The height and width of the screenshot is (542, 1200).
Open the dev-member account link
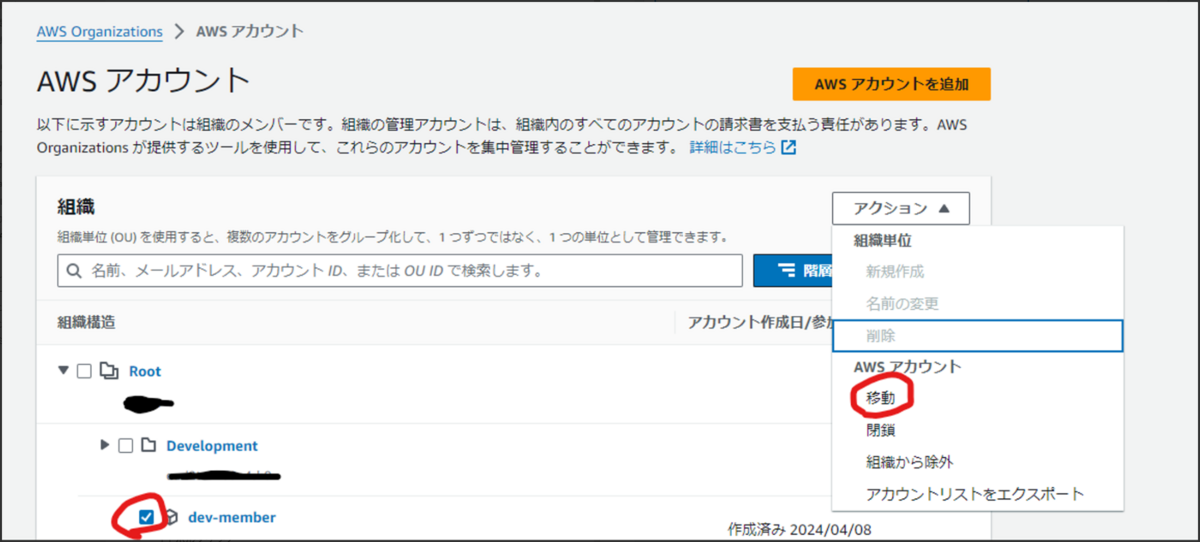tap(232, 517)
